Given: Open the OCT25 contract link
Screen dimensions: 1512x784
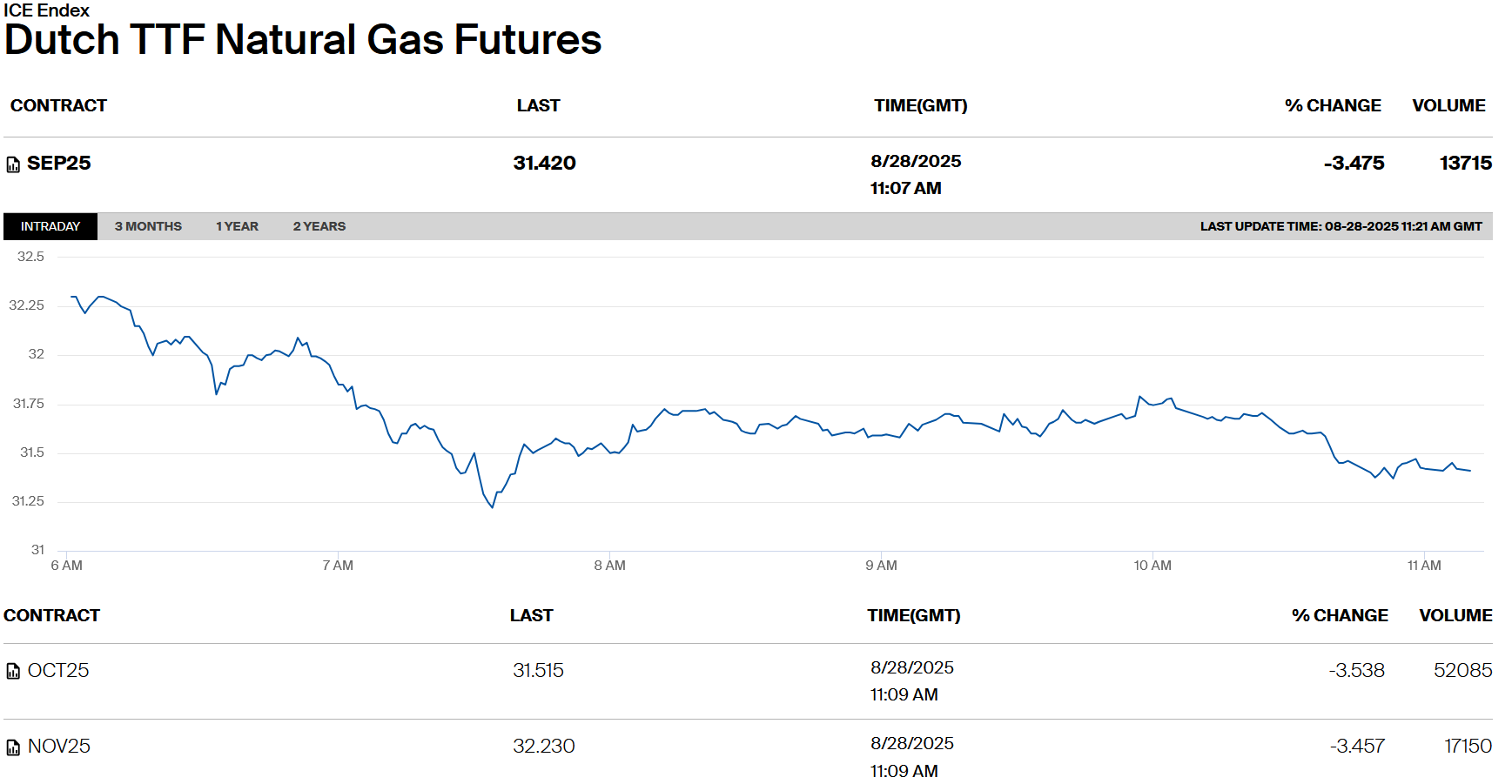Looking at the screenshot, I should (x=58, y=671).
